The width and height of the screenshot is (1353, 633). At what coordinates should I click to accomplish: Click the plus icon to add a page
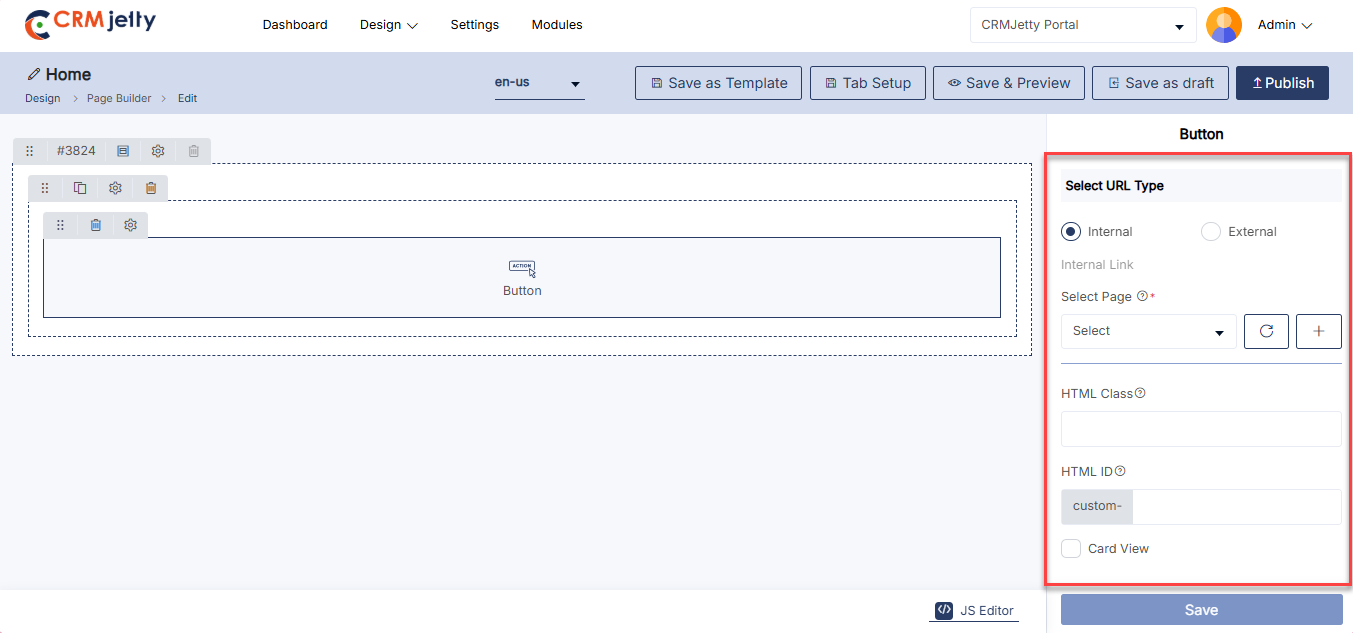coord(1318,331)
